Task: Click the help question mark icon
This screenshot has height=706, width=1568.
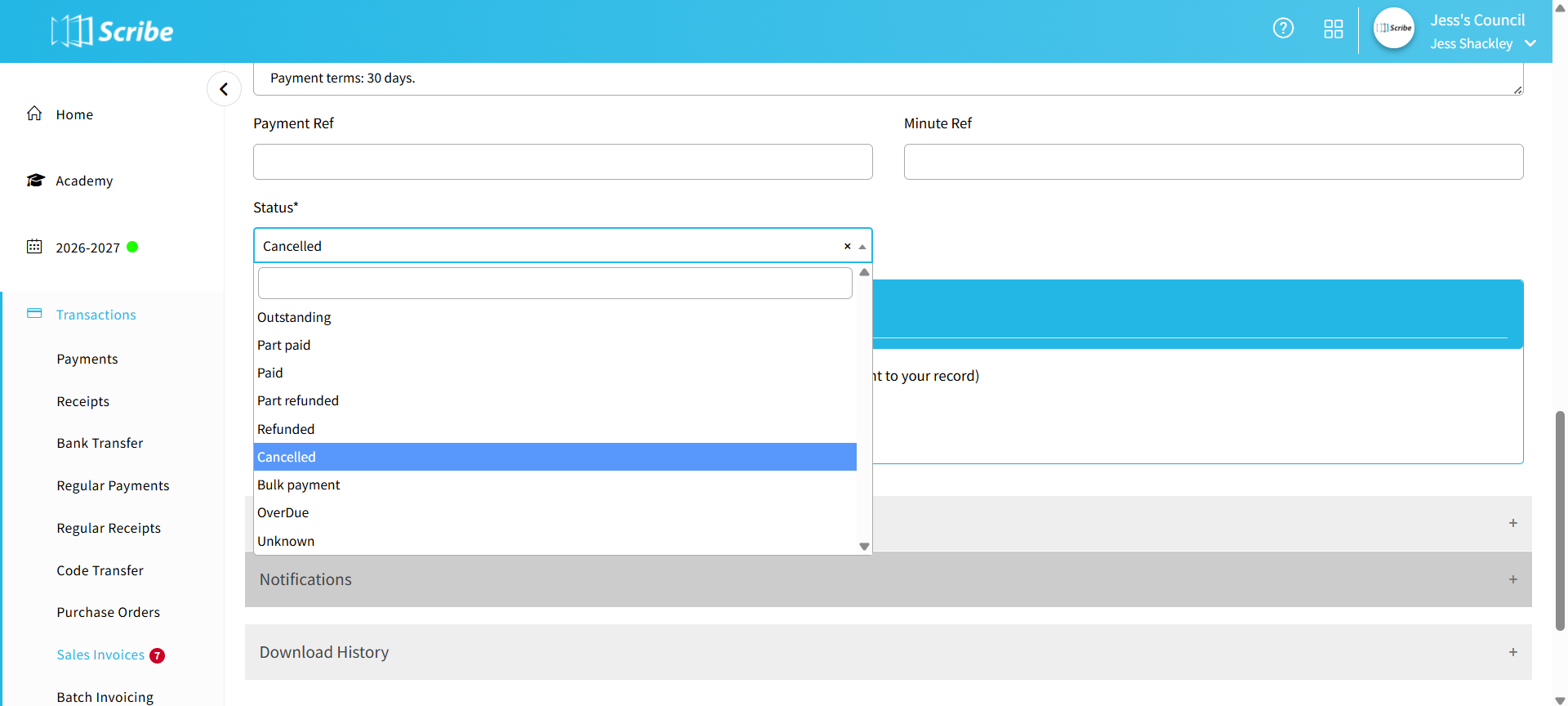Action: tap(1283, 29)
